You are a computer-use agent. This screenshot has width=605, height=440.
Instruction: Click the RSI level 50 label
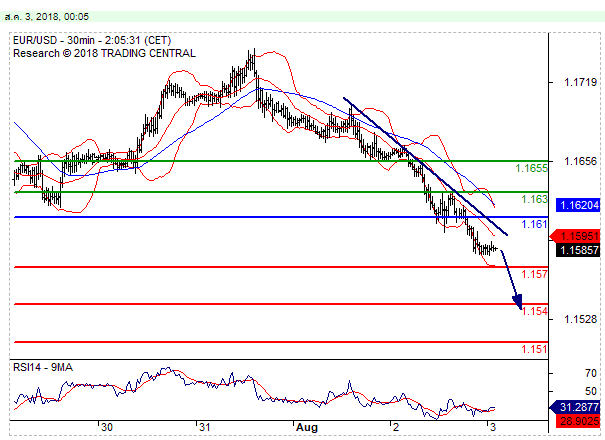[591, 391]
